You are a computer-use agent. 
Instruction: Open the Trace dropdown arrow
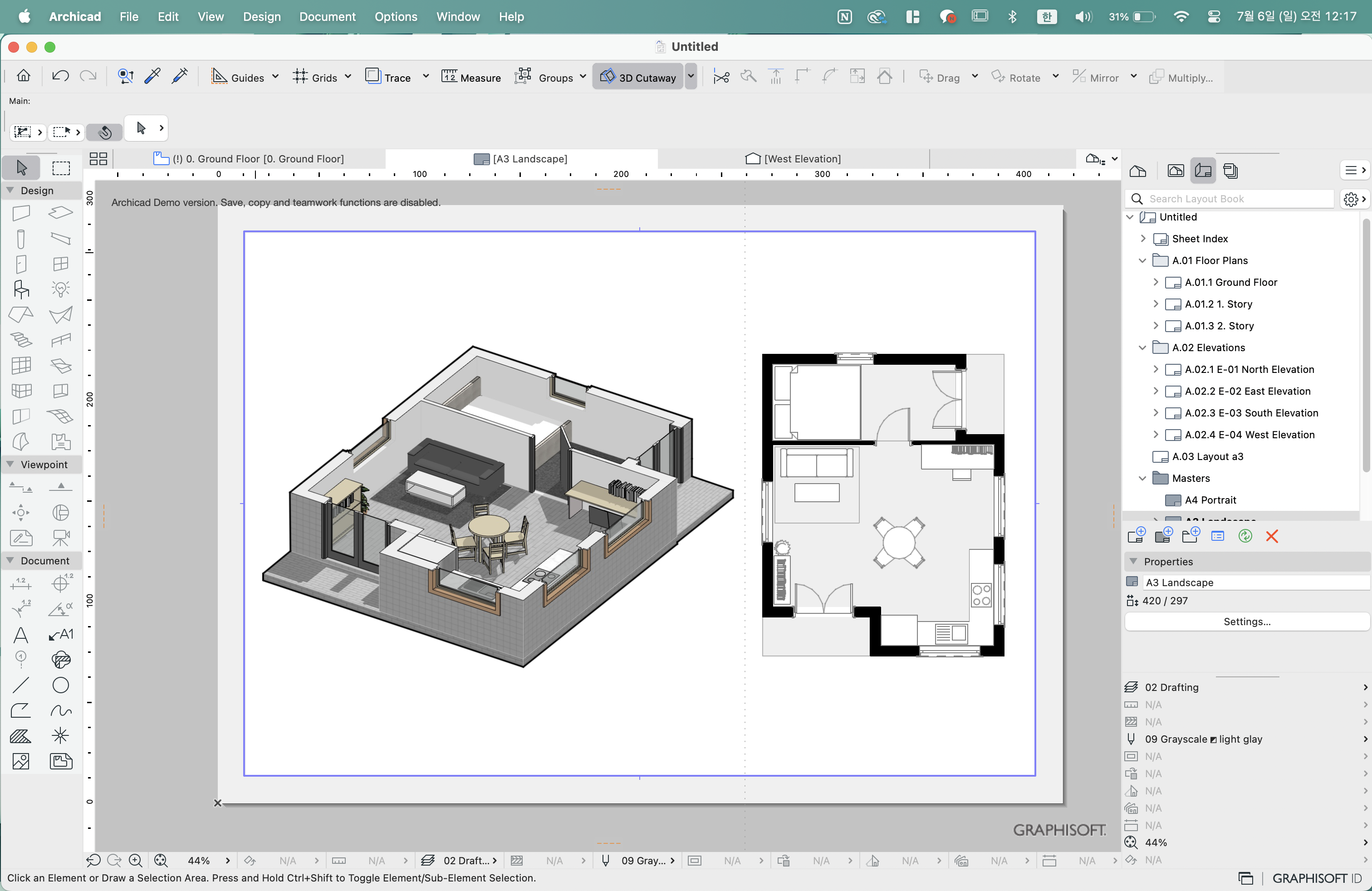(426, 77)
